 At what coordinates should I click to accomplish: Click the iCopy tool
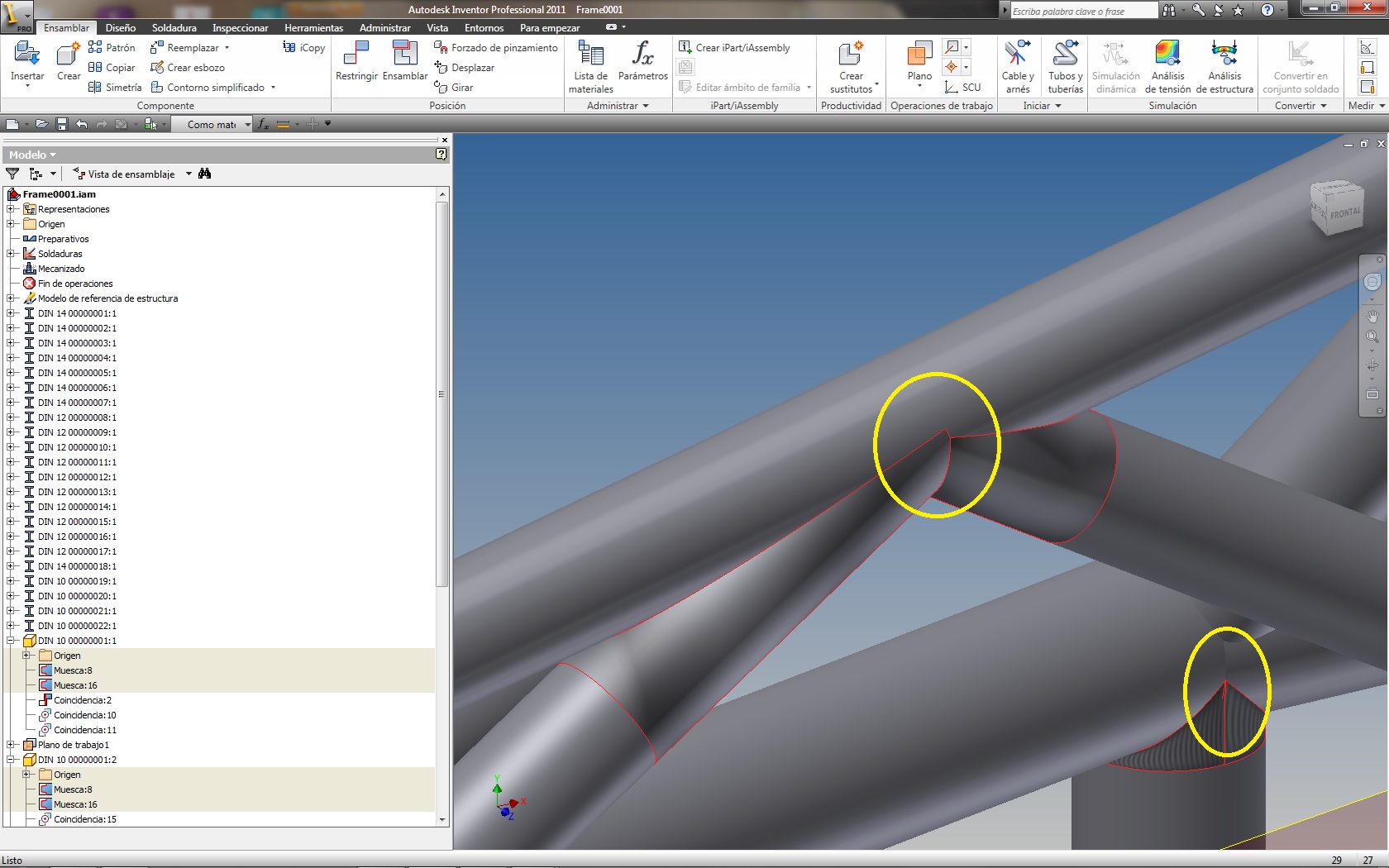coord(303,48)
